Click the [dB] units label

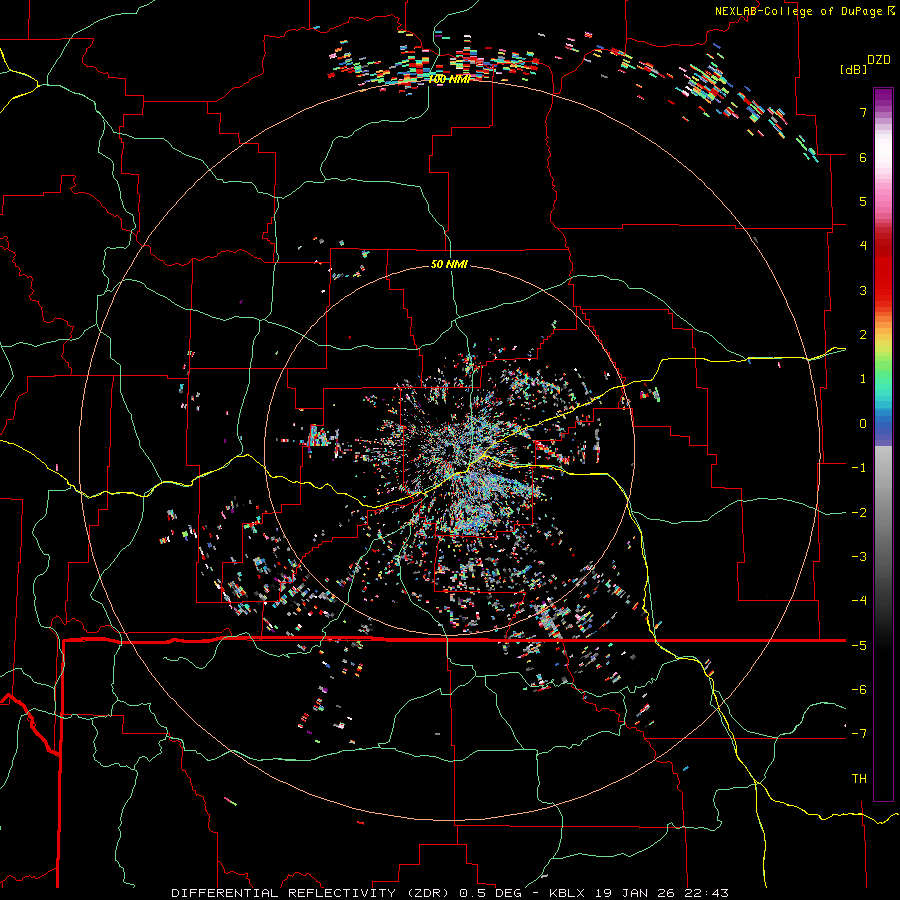853,69
